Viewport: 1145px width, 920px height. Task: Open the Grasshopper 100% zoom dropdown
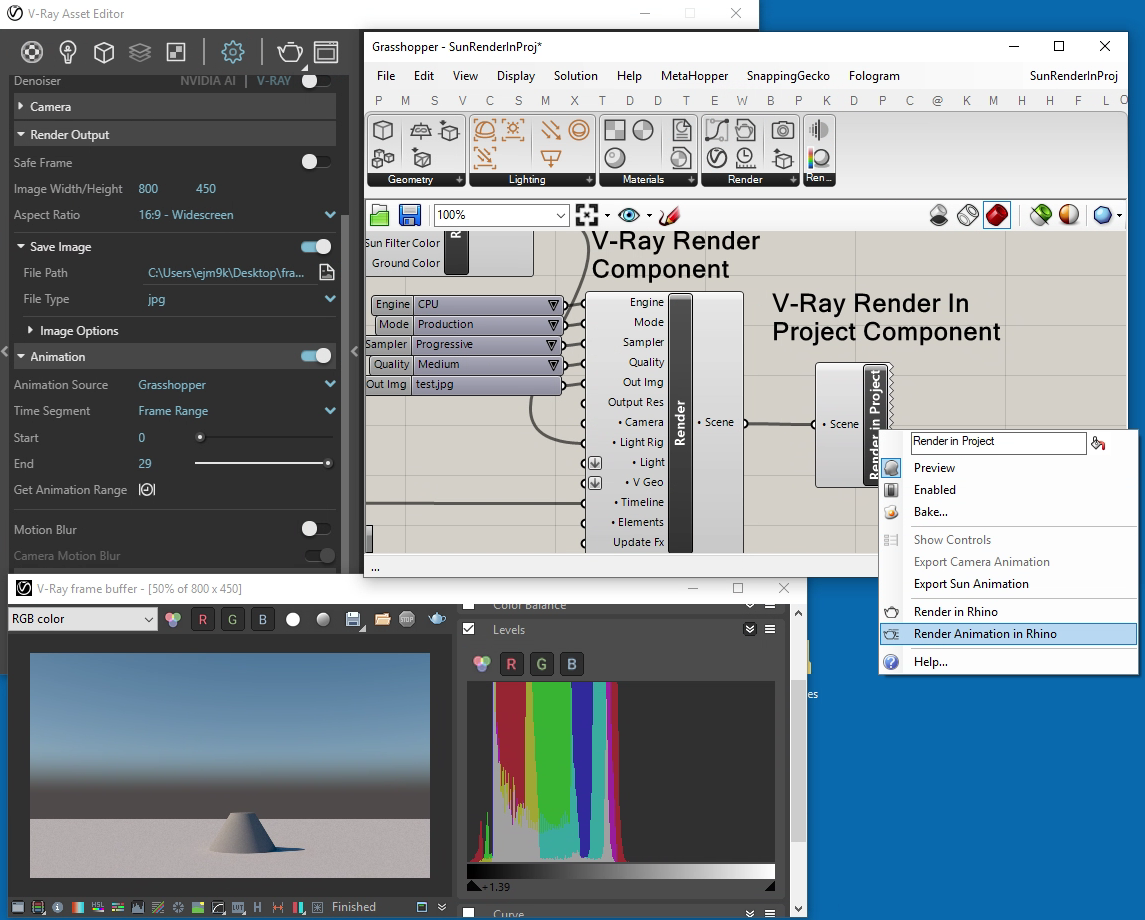[560, 215]
